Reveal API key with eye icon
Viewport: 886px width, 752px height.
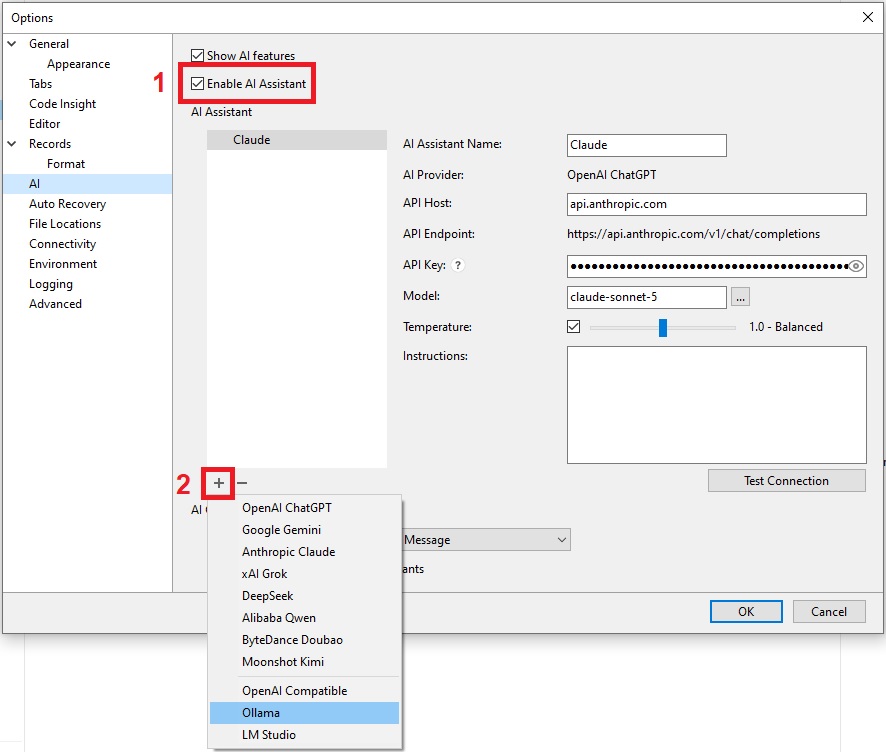(856, 266)
